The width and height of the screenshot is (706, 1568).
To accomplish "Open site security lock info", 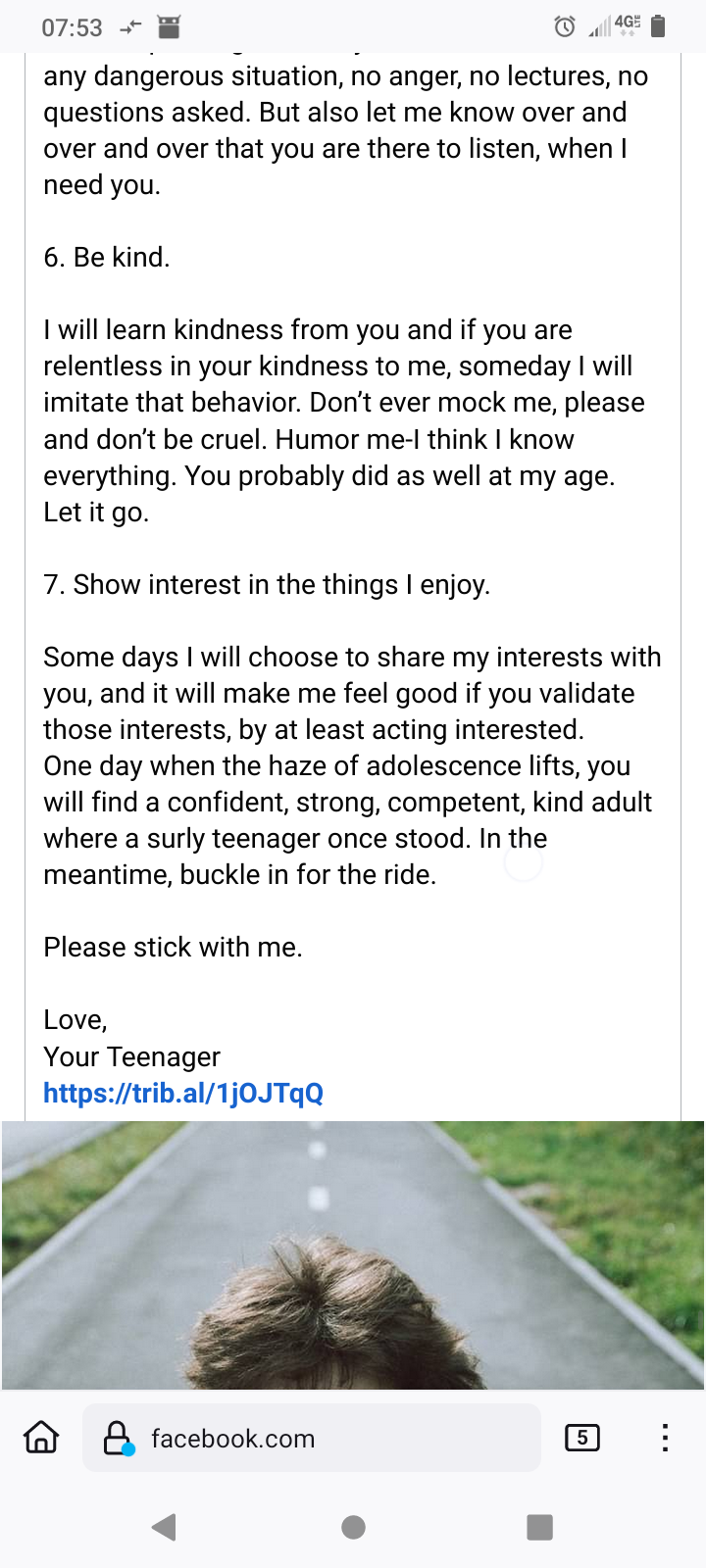I will pos(118,1438).
